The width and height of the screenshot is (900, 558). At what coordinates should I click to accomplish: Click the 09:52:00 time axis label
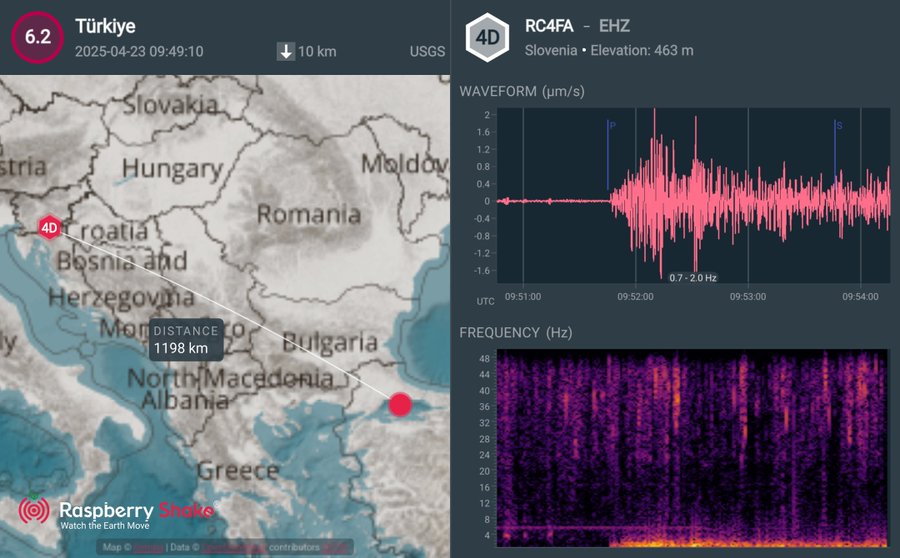635,297
